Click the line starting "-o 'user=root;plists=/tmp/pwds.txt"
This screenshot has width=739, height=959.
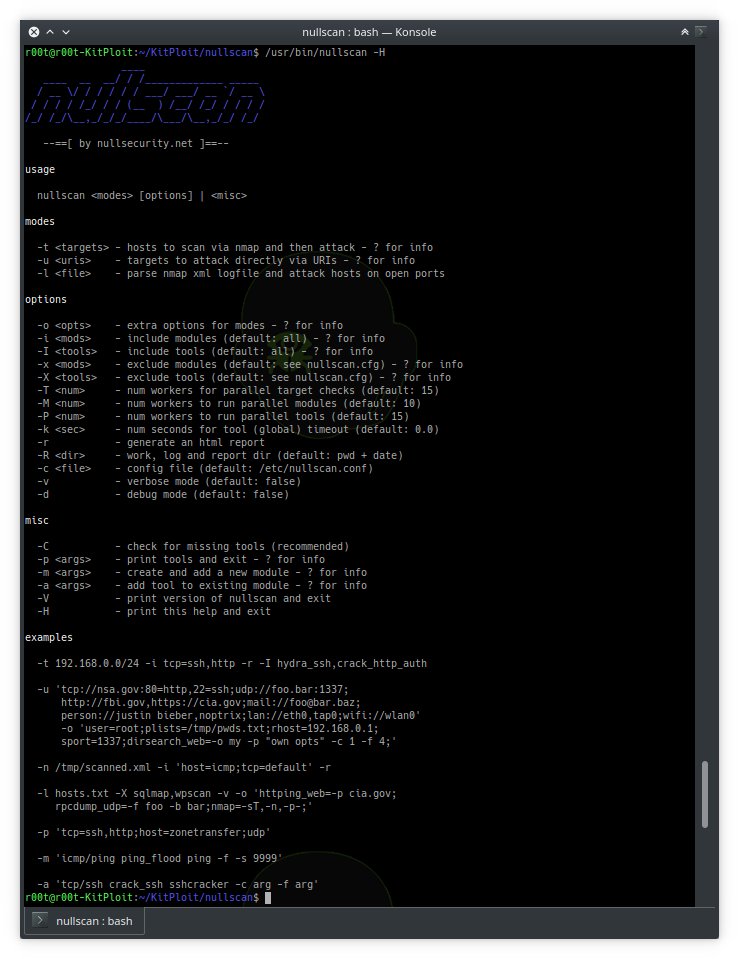(x=220, y=728)
